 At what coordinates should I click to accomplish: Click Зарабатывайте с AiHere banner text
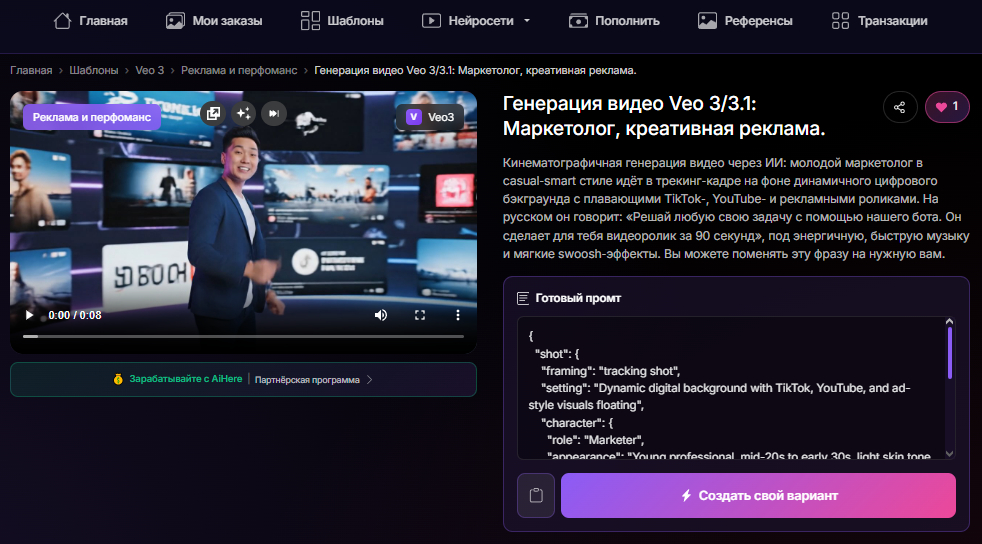pyautogui.click(x=185, y=379)
